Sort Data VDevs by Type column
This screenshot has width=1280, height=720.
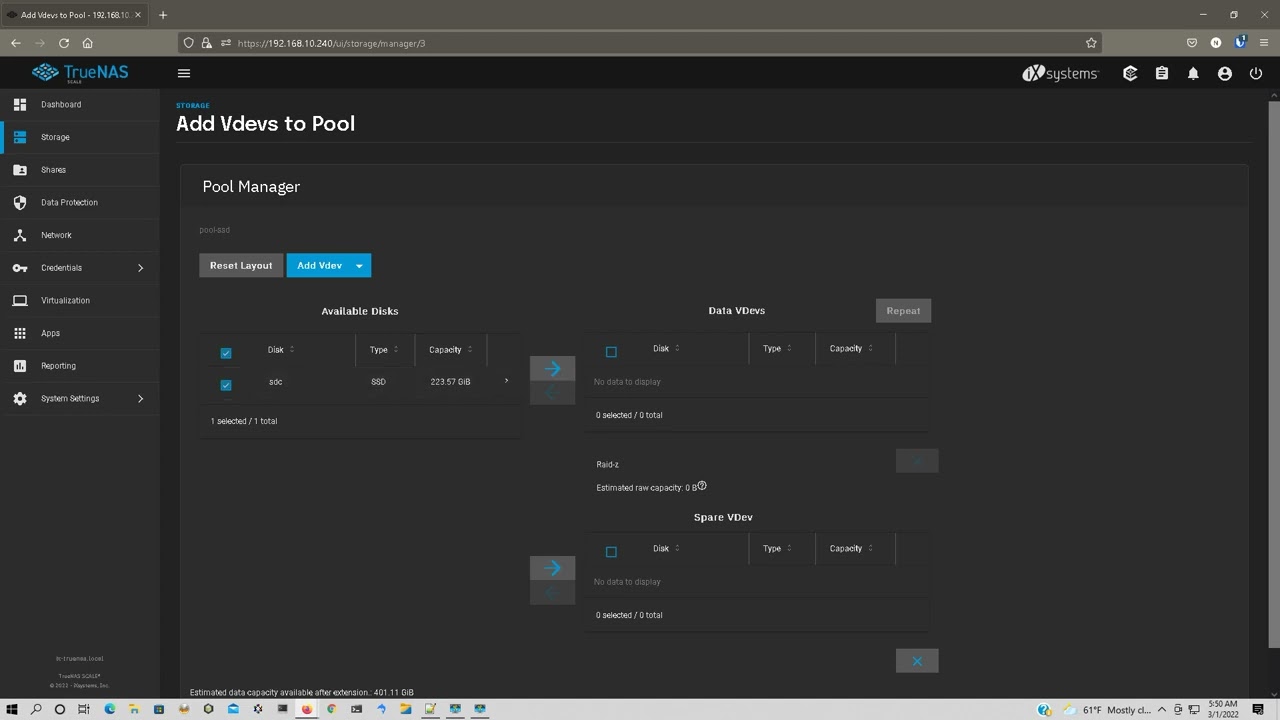(777, 348)
